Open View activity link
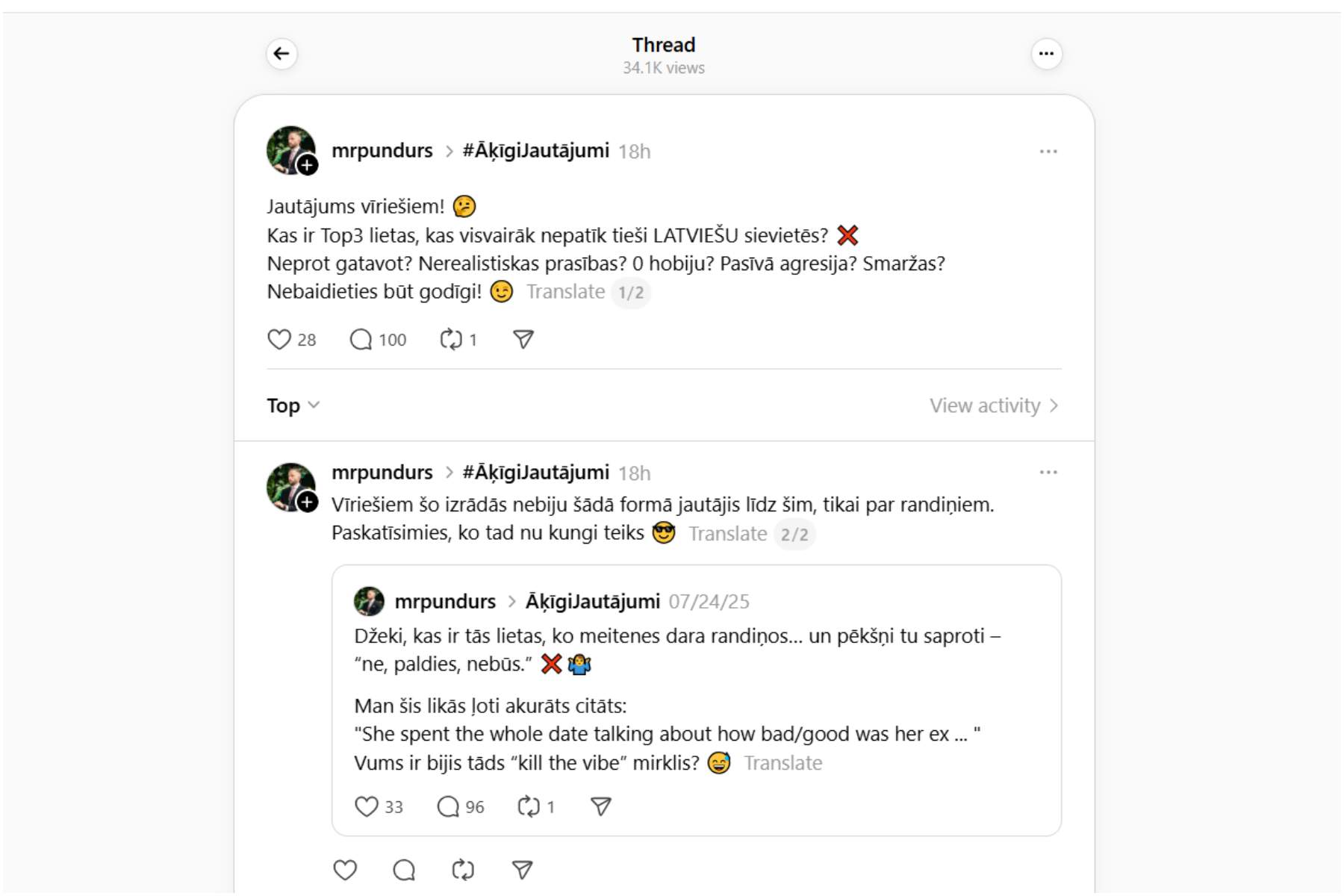The width and height of the screenshot is (1344, 896). [x=993, y=405]
